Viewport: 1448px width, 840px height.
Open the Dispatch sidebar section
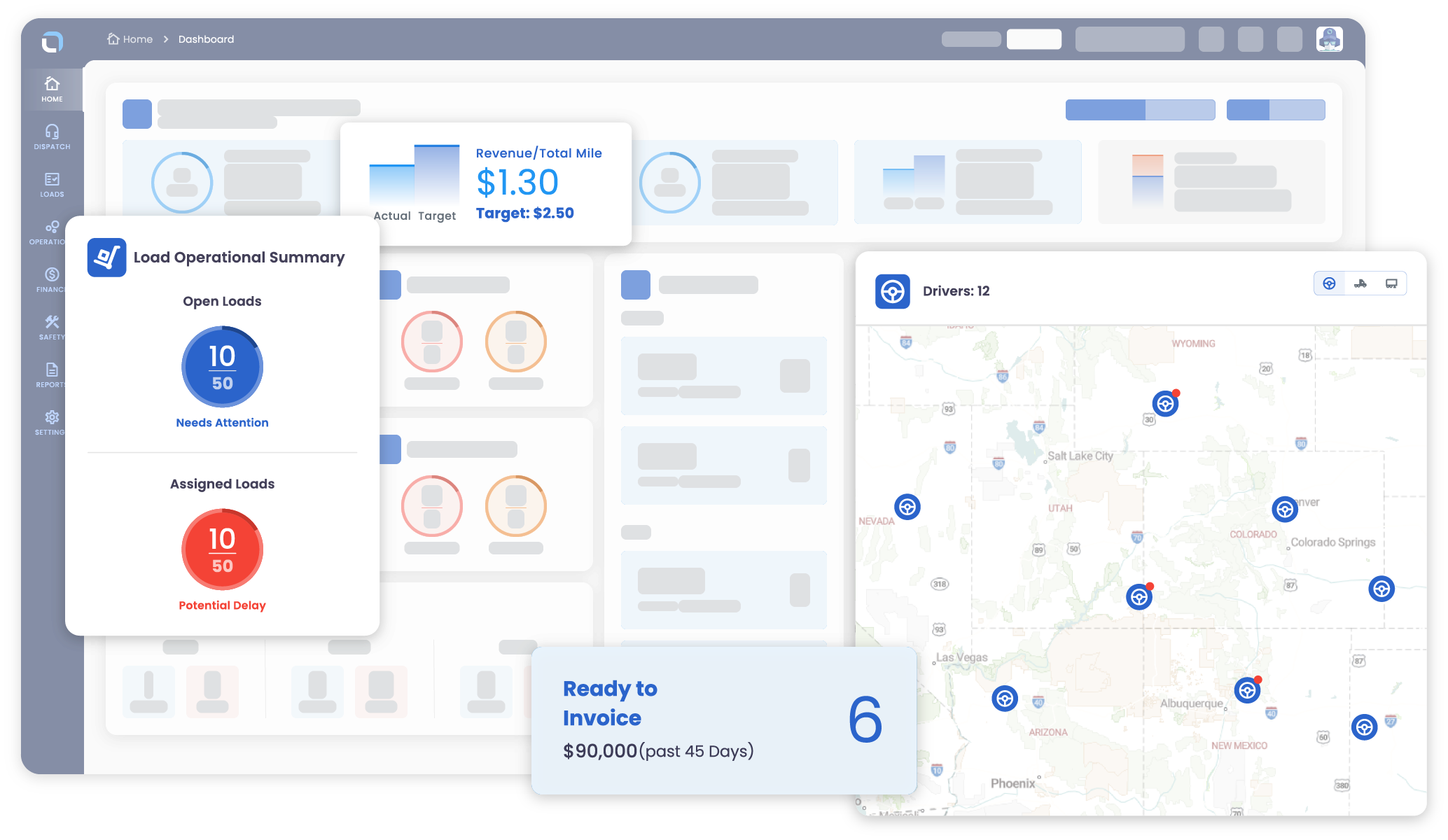(x=52, y=136)
